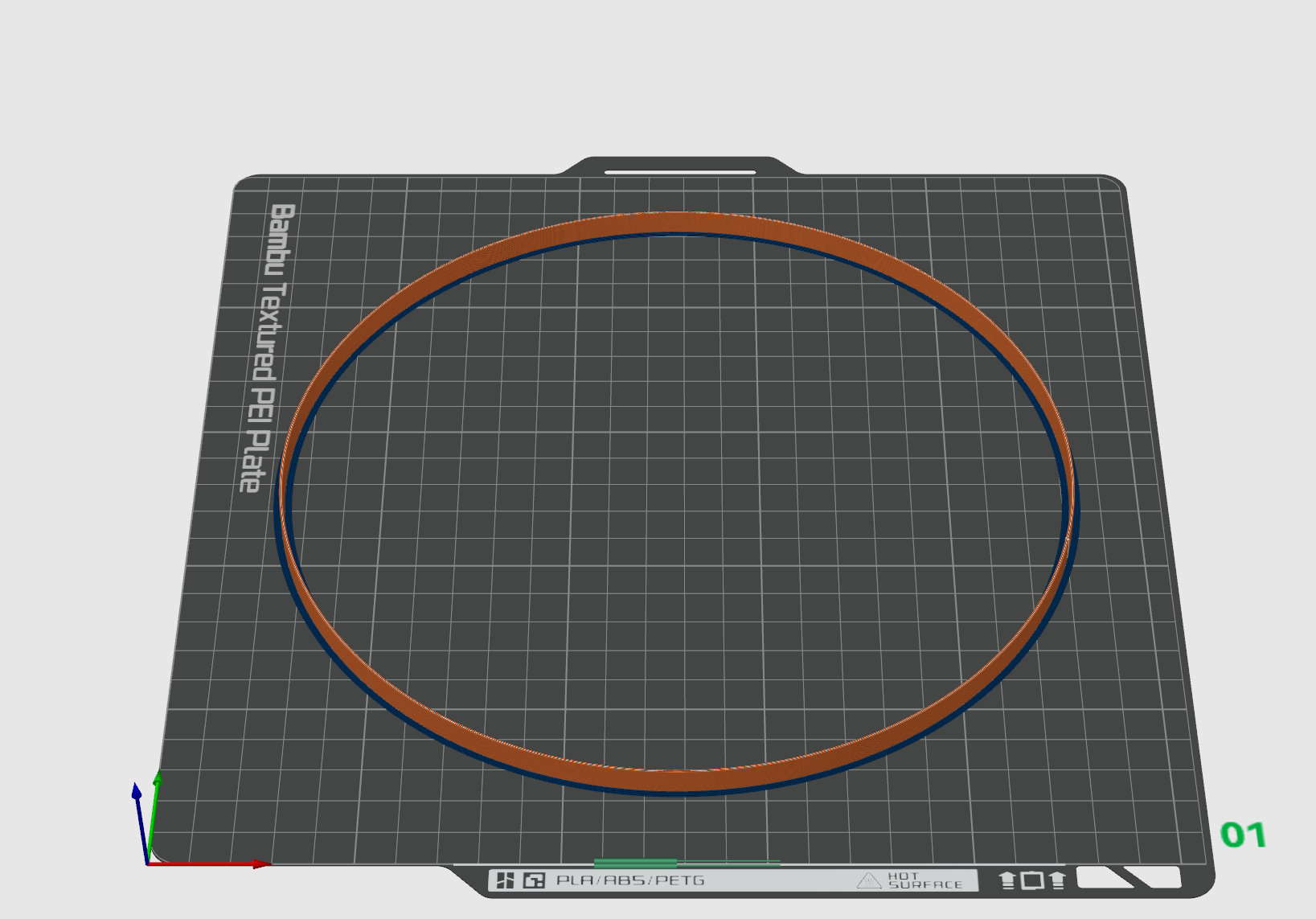The width and height of the screenshot is (1316, 919).
Task: Click the green plate number 01
Action: [x=1243, y=835]
